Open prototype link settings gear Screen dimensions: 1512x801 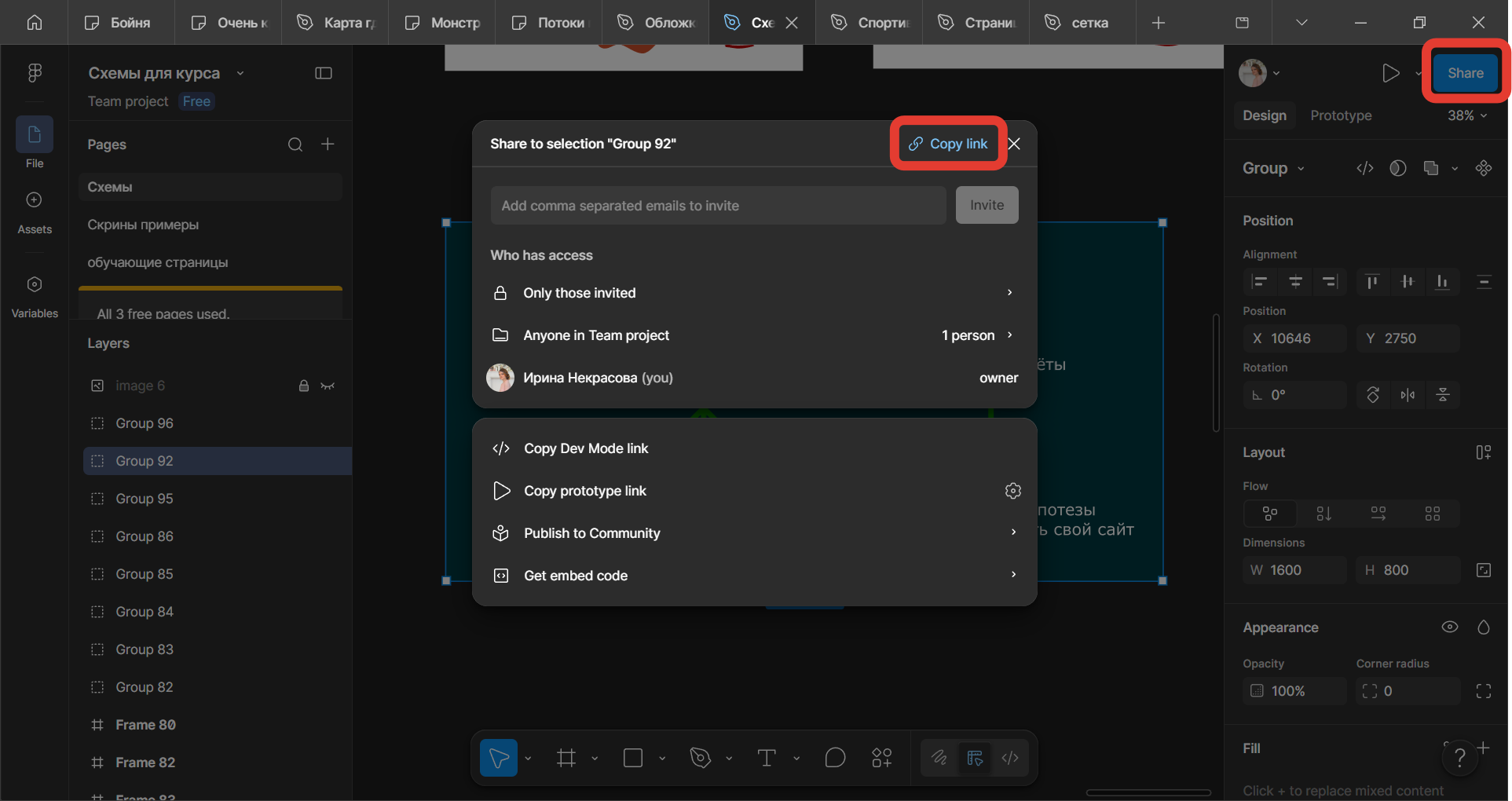1013,491
